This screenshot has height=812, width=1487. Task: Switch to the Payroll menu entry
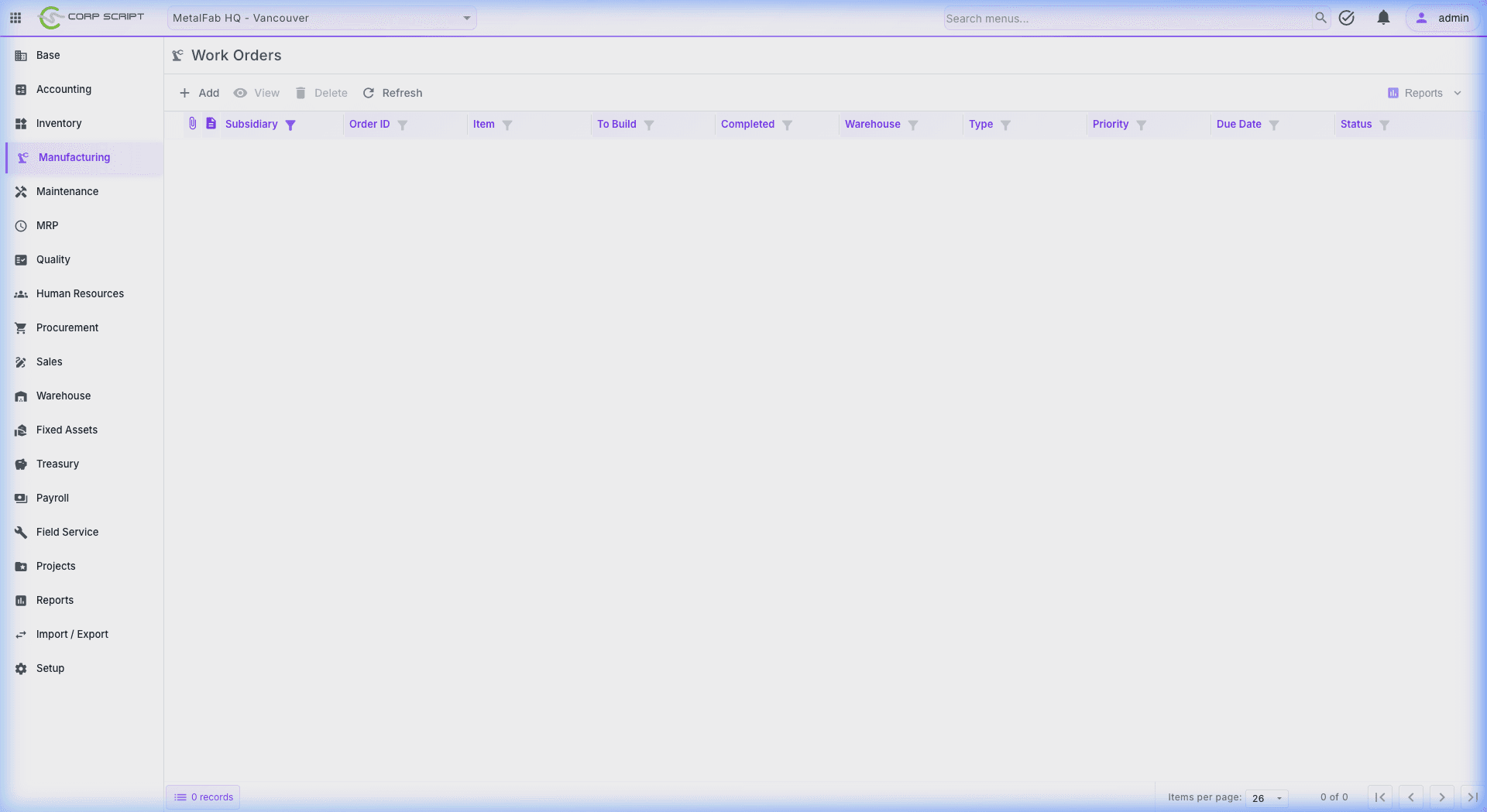click(x=53, y=498)
